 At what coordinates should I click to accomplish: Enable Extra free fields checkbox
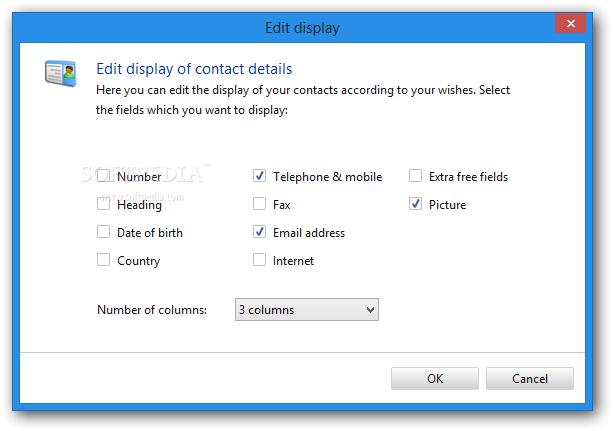415,176
